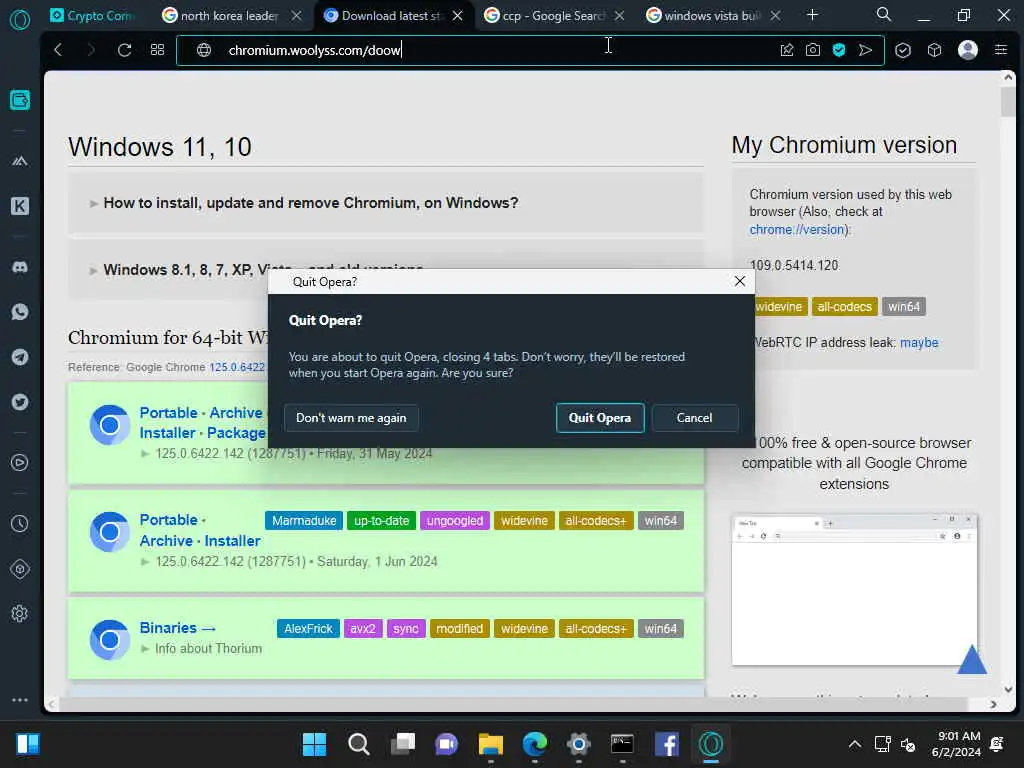Open the Player sidebar icon
Screen dimensions: 1024x768
20,462
